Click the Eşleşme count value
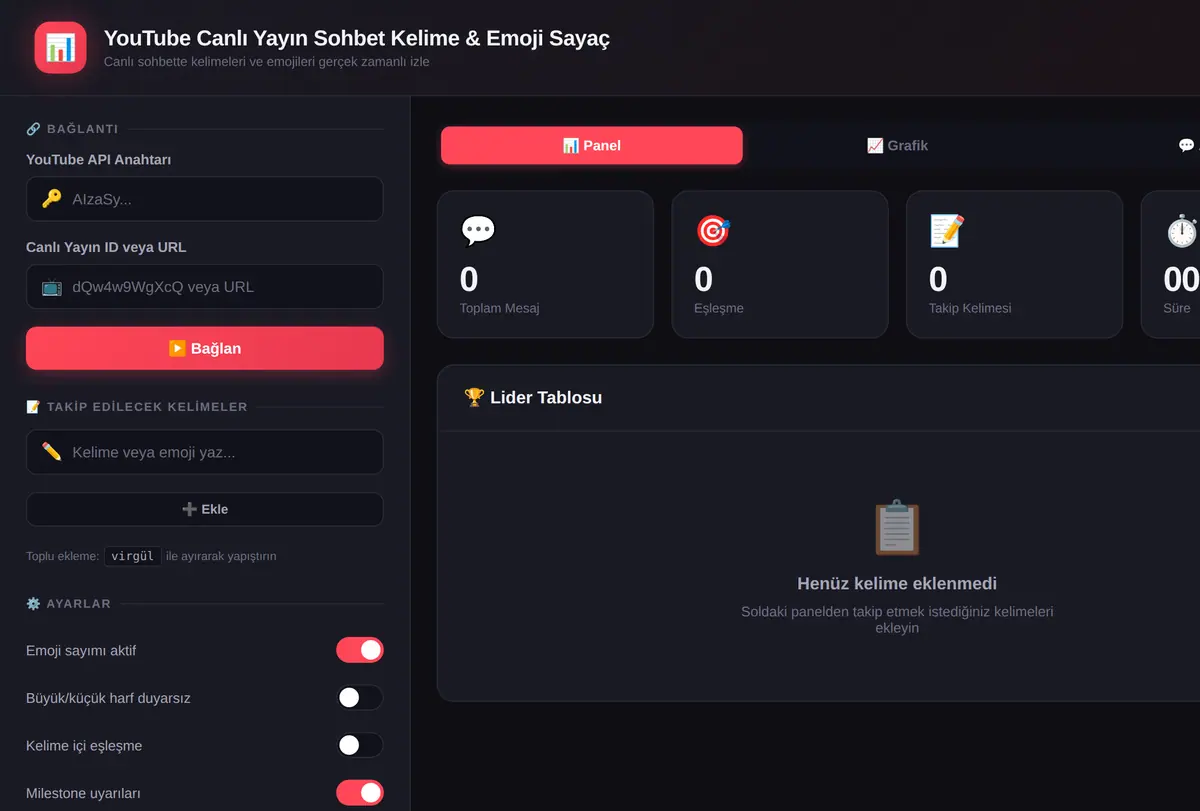1200x811 pixels. 704,279
